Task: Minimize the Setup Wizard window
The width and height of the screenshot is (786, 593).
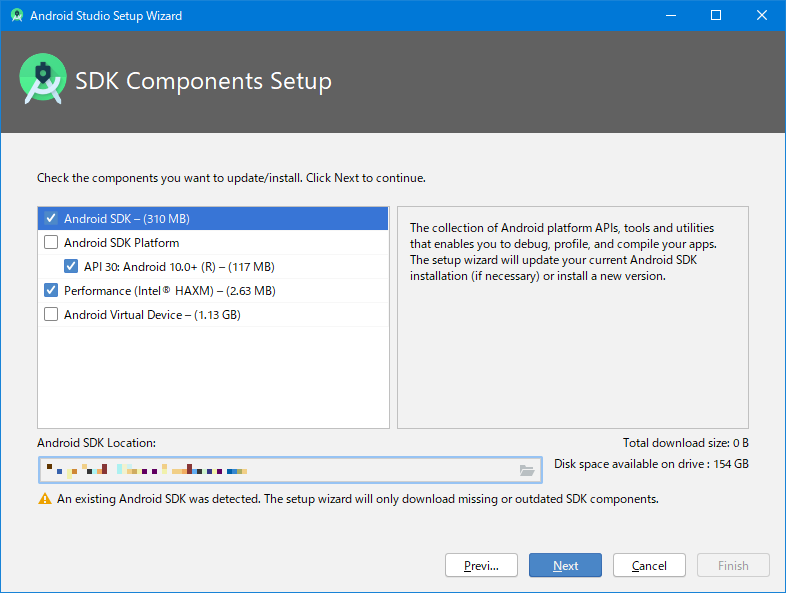Action: 671,16
